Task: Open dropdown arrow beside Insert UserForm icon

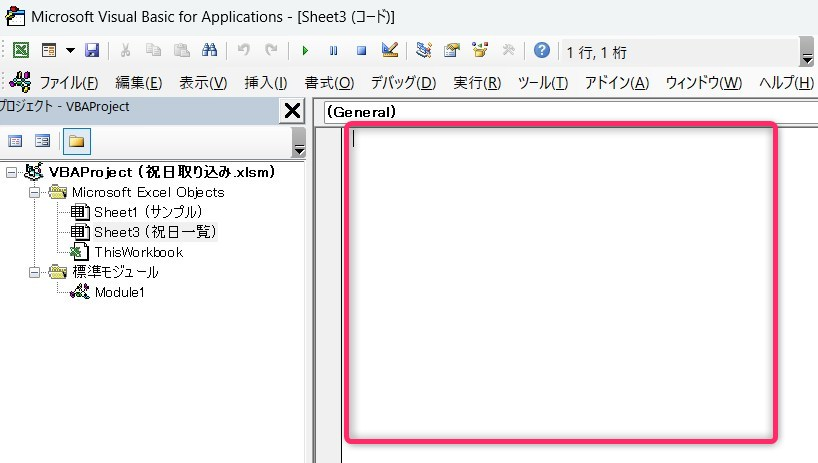Action: pyautogui.click(x=70, y=51)
